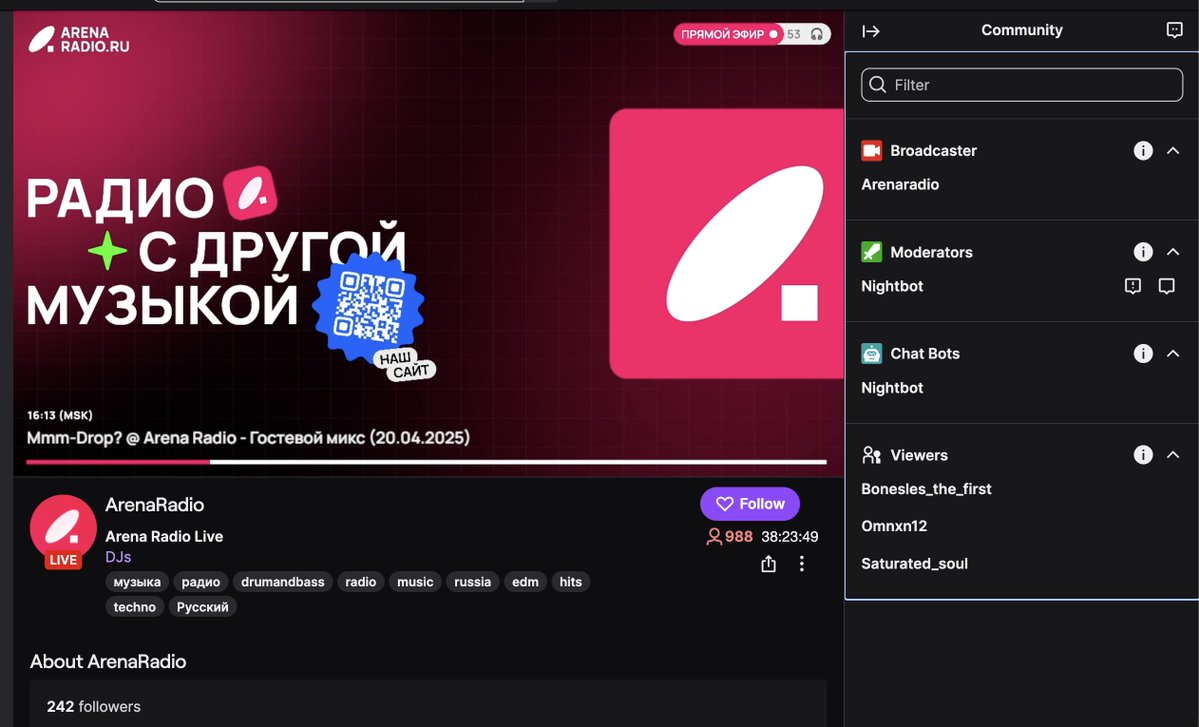Viewport: 1199px width, 727px height.
Task: Open the report icon next to Nightbot moderator
Action: click(x=1132, y=286)
